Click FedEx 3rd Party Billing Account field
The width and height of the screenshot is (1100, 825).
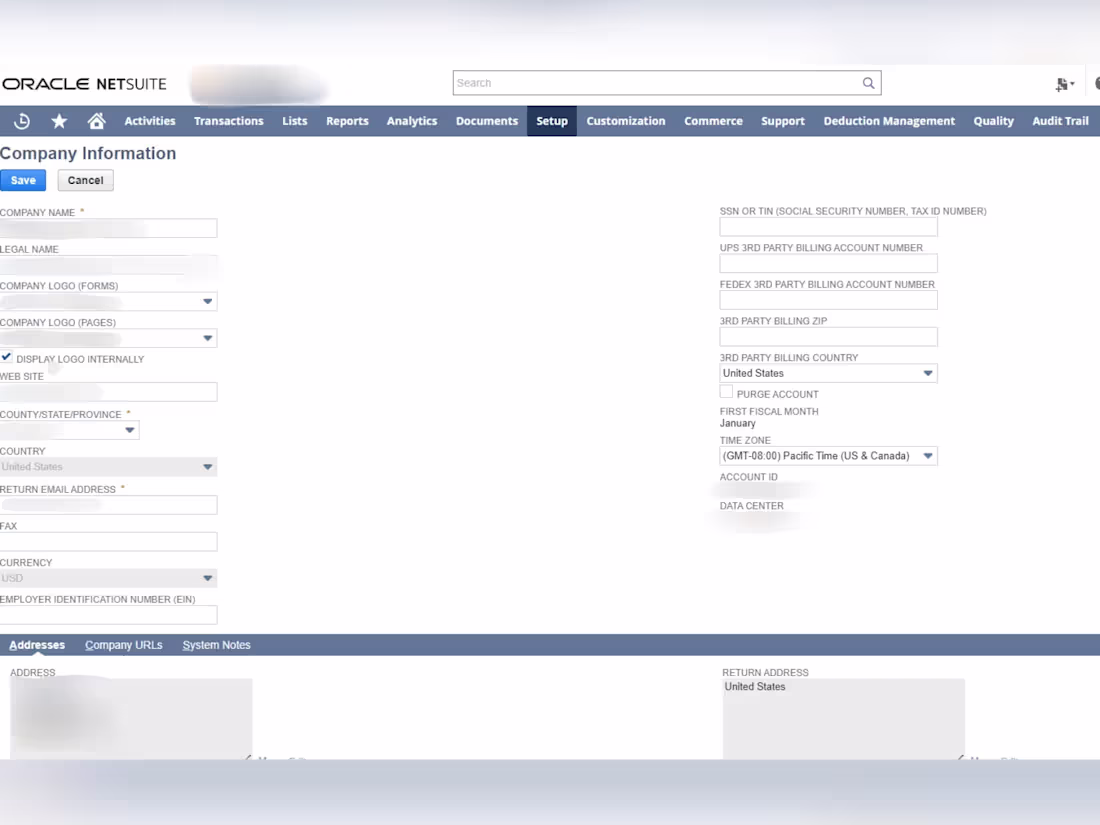[828, 300]
